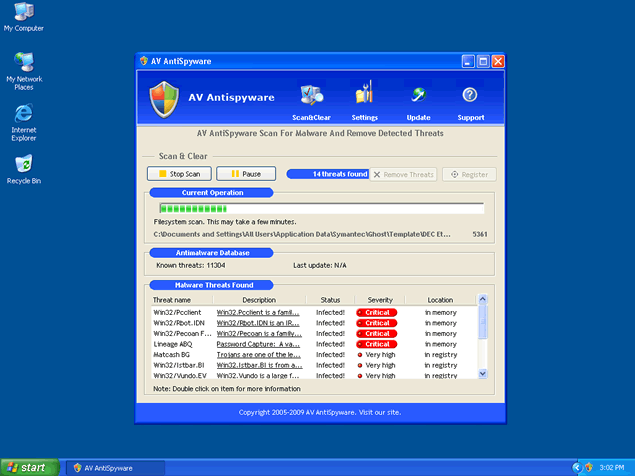Sort by Severity column header
Image resolution: width=635 pixels, height=476 pixels.
coord(379,299)
